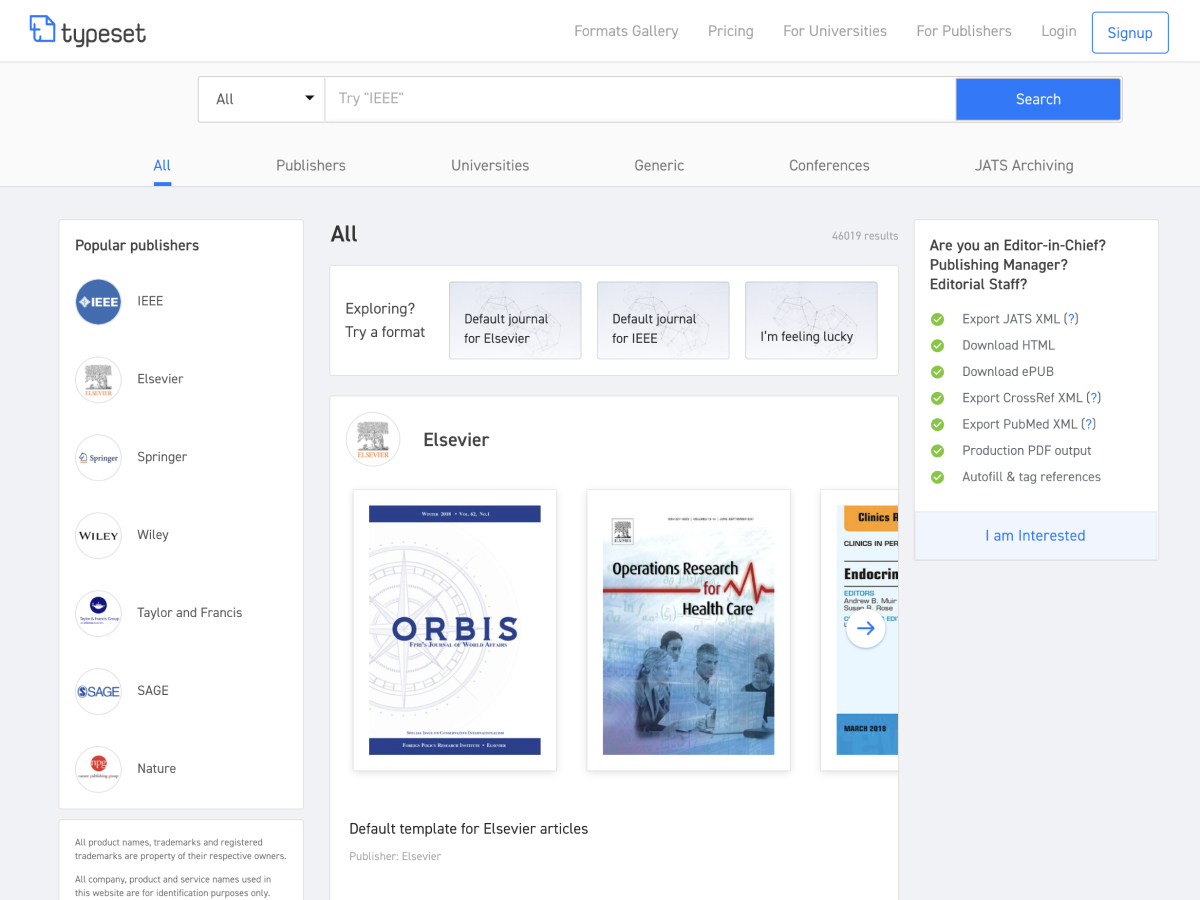This screenshot has height=900, width=1200.
Task: Open the ORBIS journal cover thumbnail
Action: (x=455, y=630)
